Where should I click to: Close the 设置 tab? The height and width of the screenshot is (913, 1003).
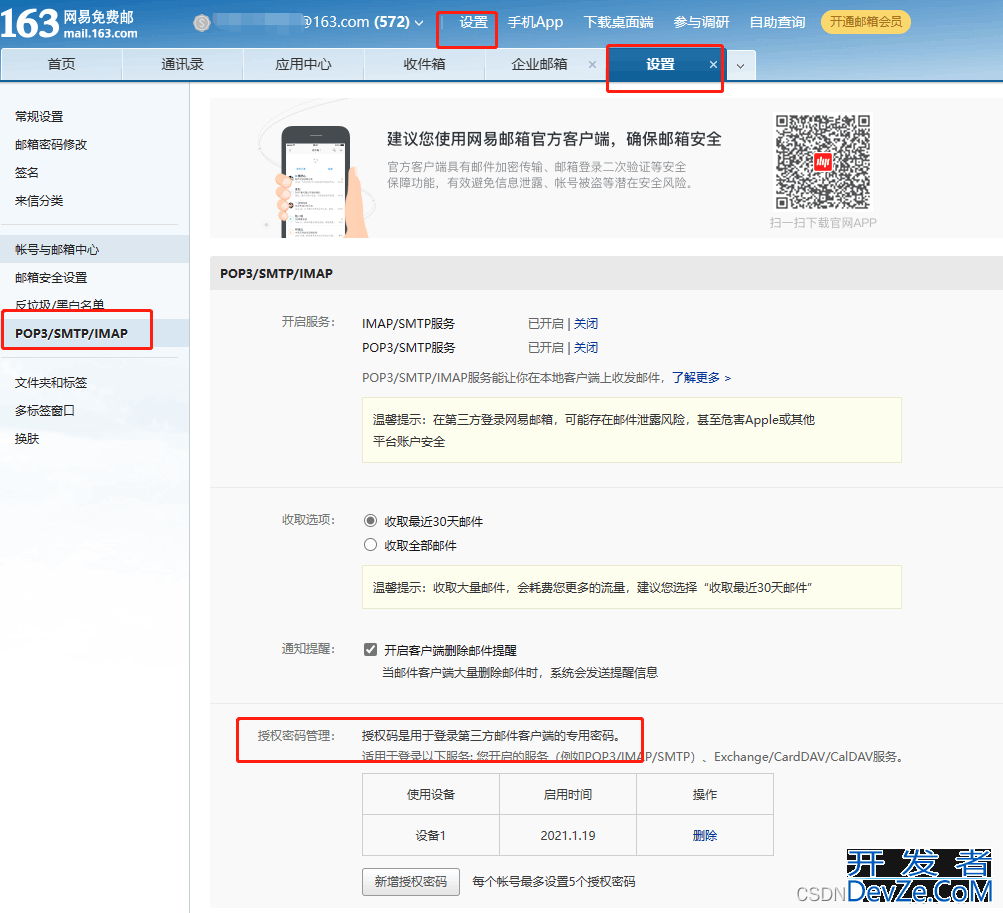(x=713, y=65)
